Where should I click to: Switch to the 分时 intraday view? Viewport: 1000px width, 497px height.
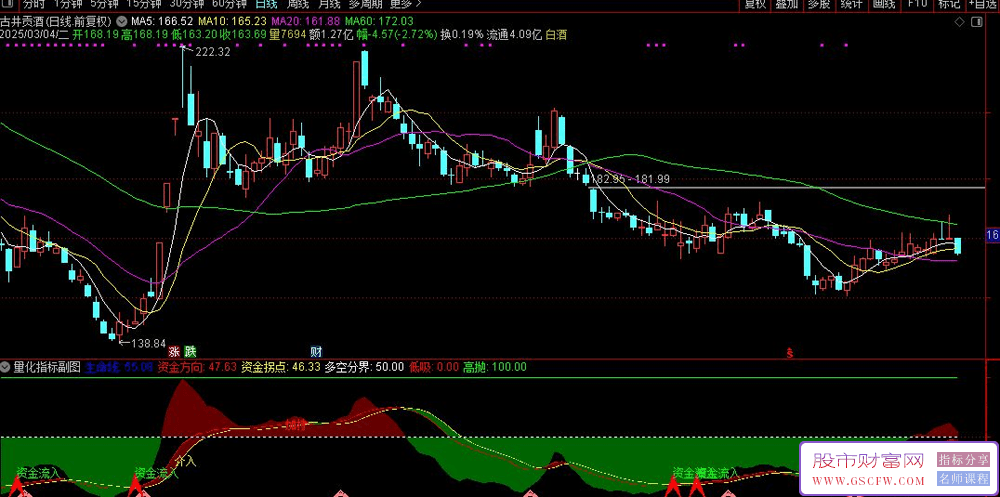(x=34, y=4)
